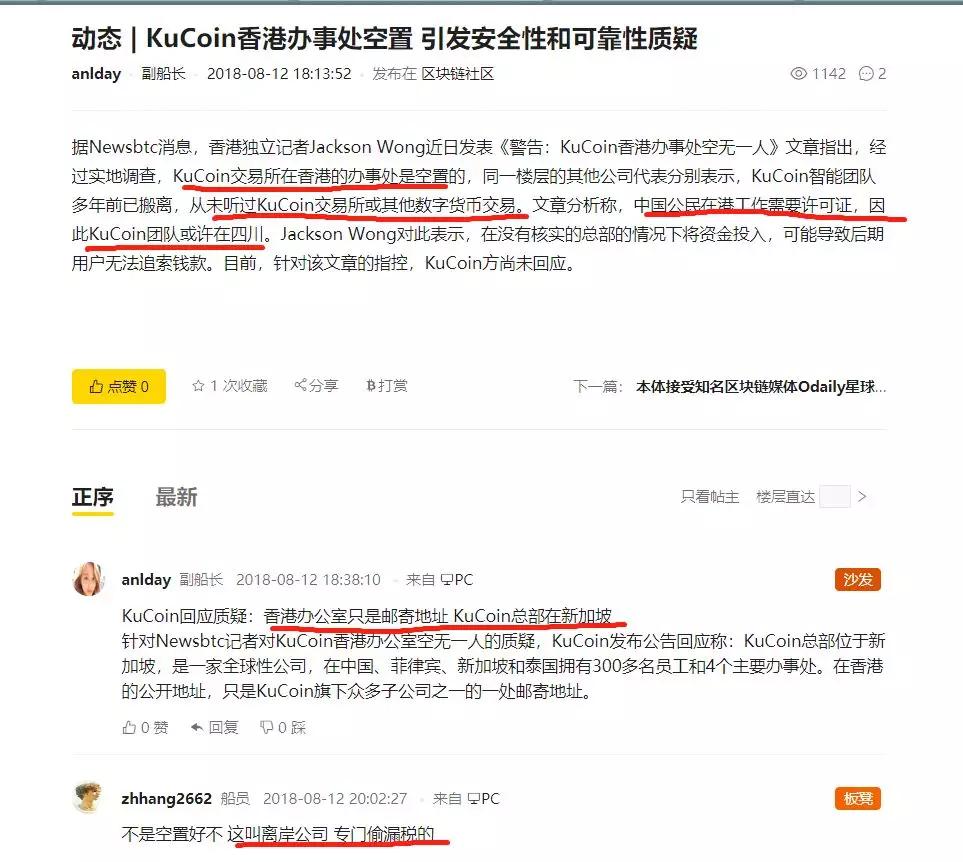This screenshot has width=963, height=862.
Task: Click the 楼层直达 floor number input box
Action: click(x=835, y=497)
